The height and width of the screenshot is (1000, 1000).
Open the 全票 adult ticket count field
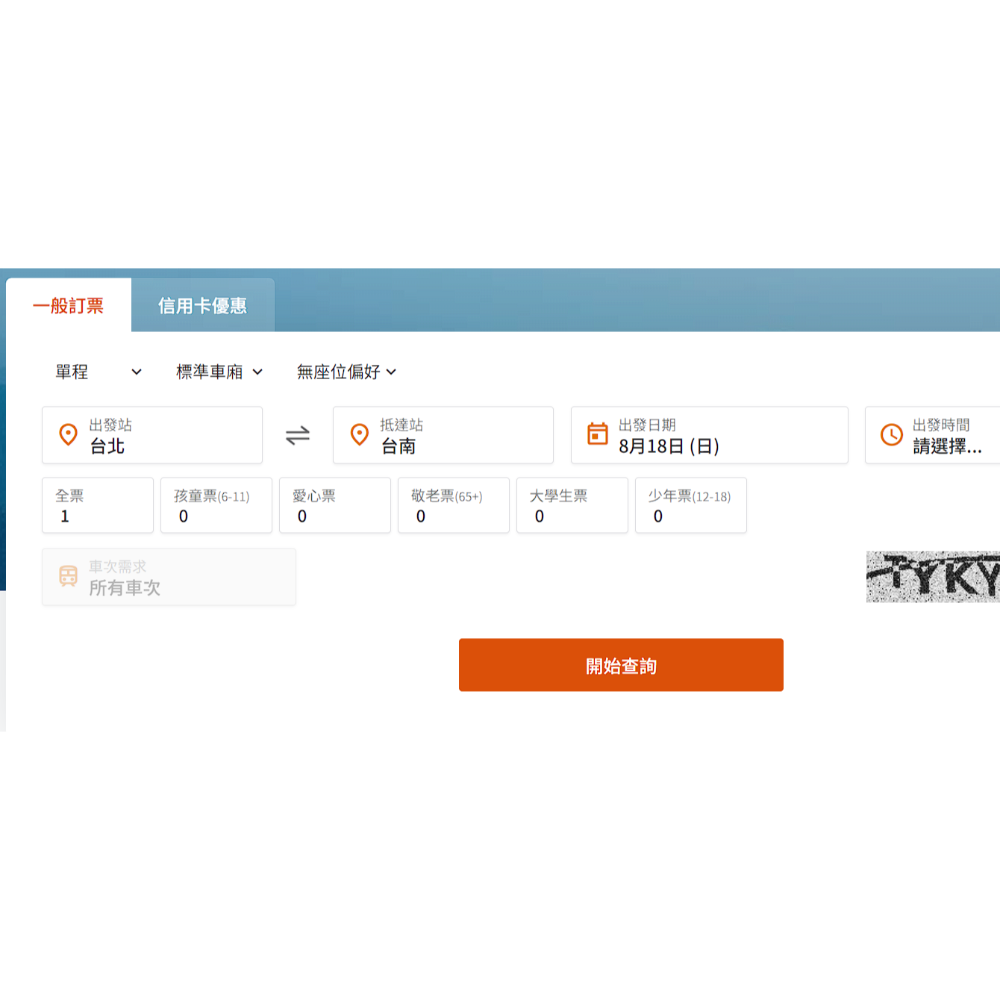click(98, 506)
